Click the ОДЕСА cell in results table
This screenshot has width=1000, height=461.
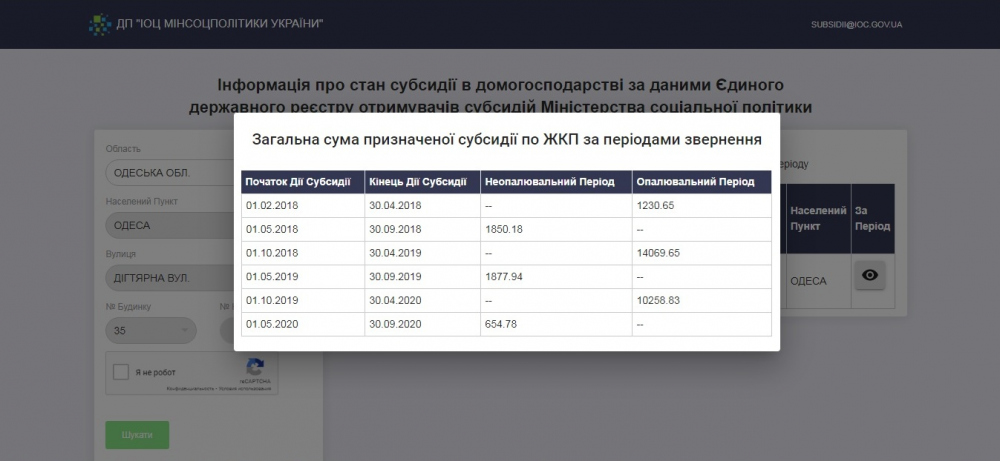point(808,281)
